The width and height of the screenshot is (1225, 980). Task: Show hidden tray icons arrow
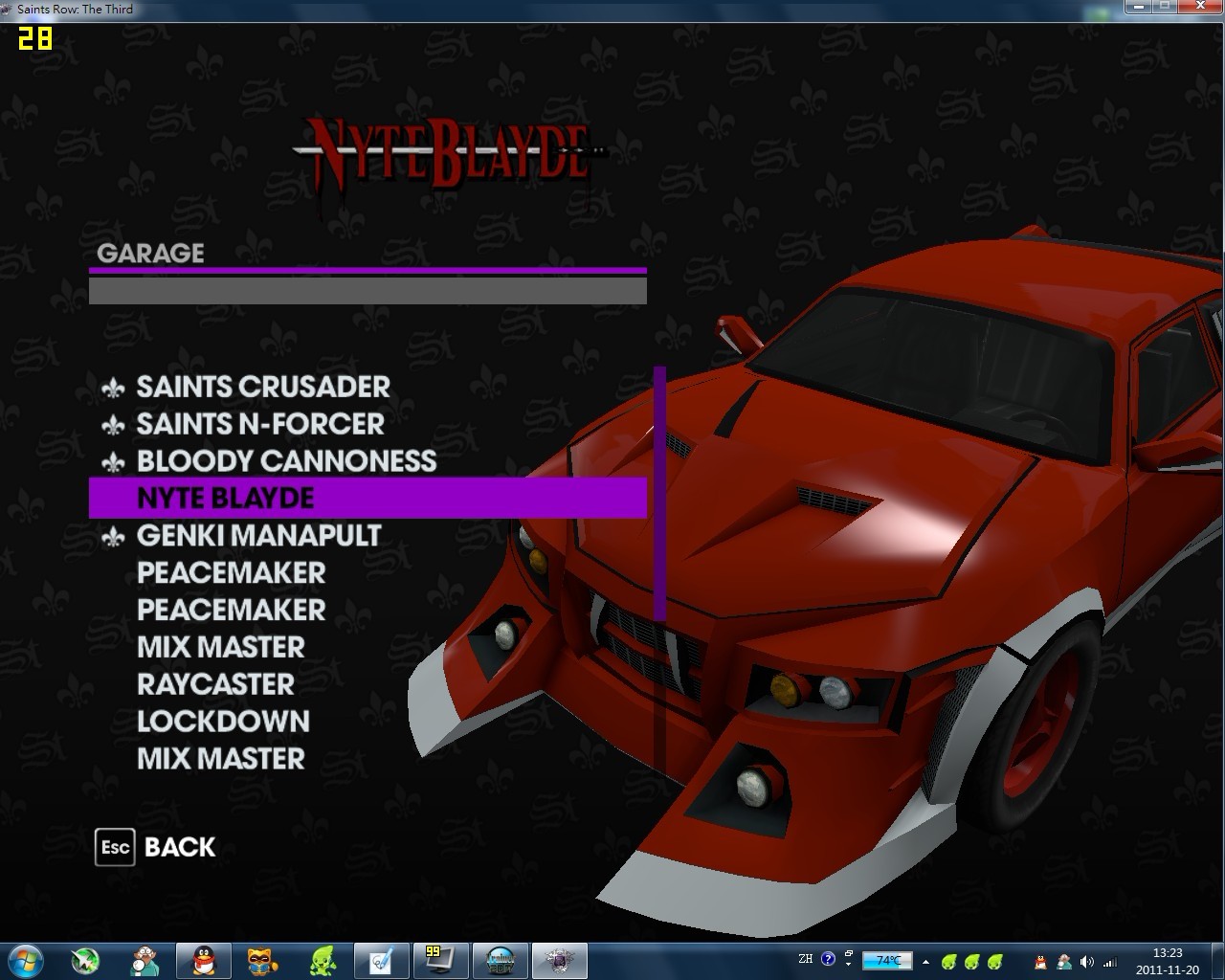point(925,961)
